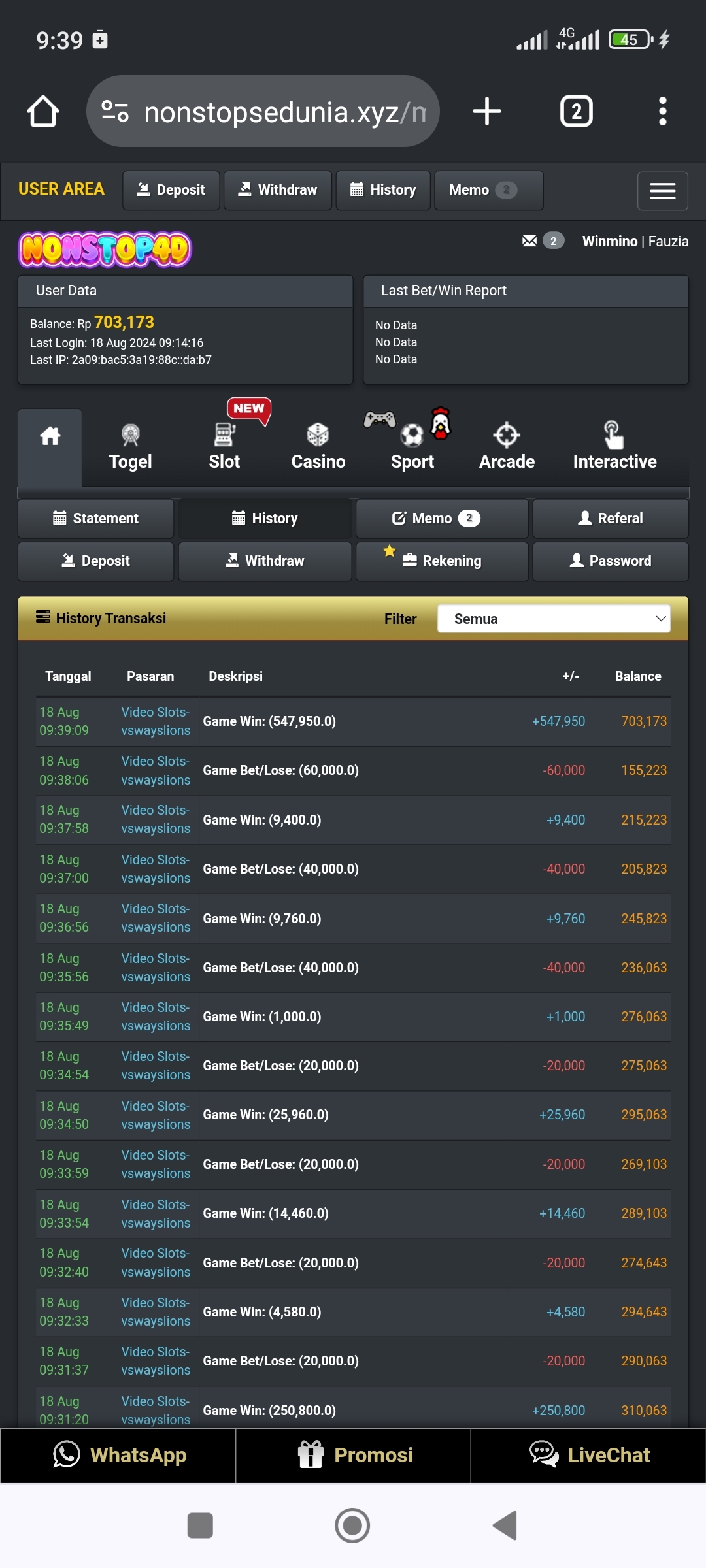Image resolution: width=706 pixels, height=1568 pixels.
Task: Open the Statement page
Action: (x=96, y=519)
